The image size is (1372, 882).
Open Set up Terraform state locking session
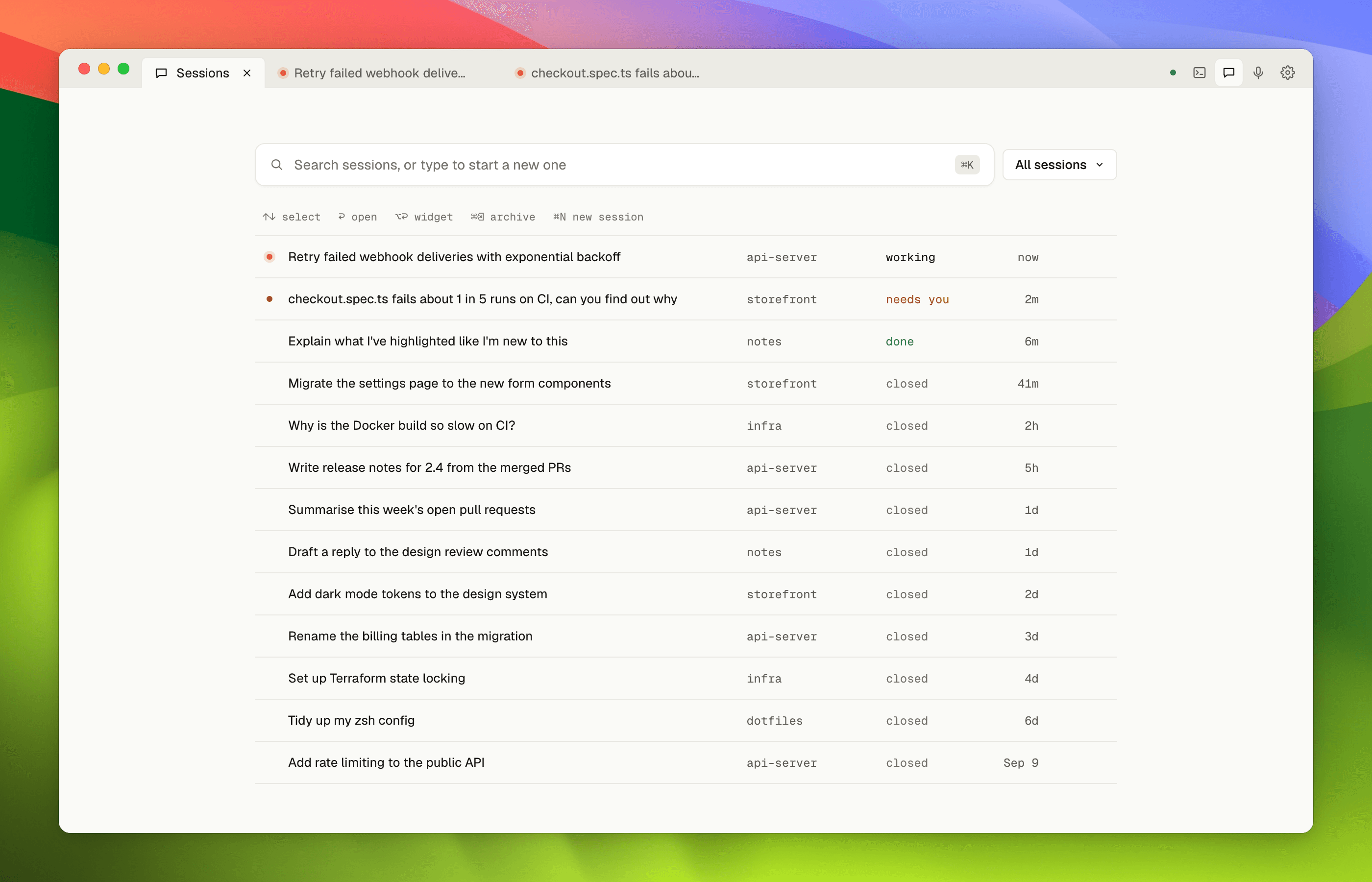pyautogui.click(x=686, y=679)
